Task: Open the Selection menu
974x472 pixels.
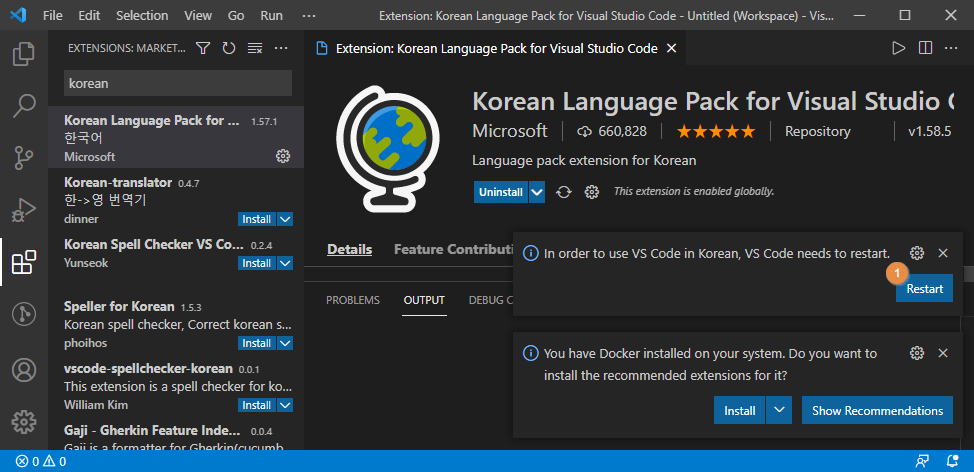Action: click(142, 16)
